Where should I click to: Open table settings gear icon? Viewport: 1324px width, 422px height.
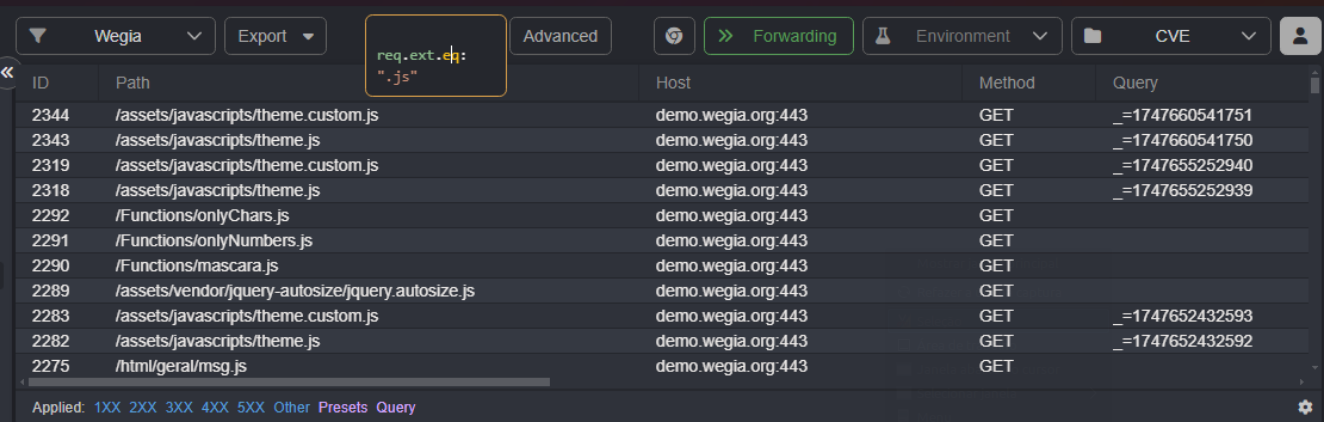click(x=1305, y=407)
